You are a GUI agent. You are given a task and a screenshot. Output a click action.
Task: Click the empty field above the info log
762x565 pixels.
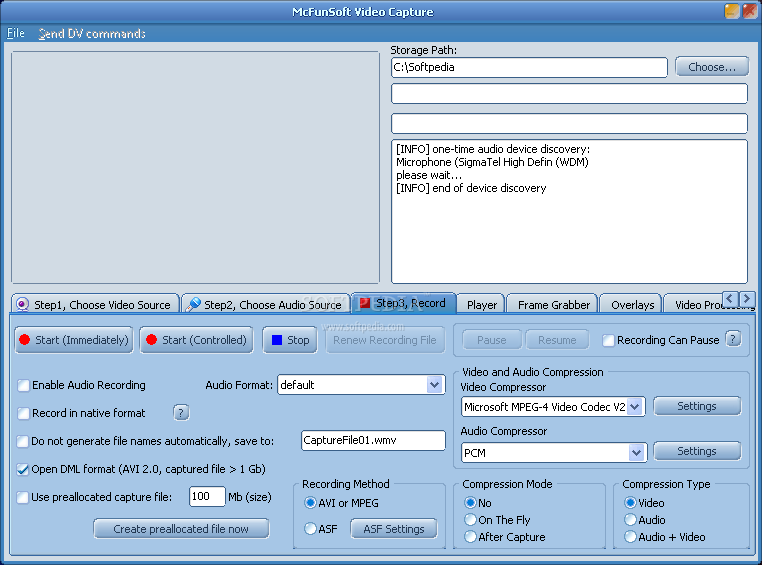pyautogui.click(x=569, y=123)
